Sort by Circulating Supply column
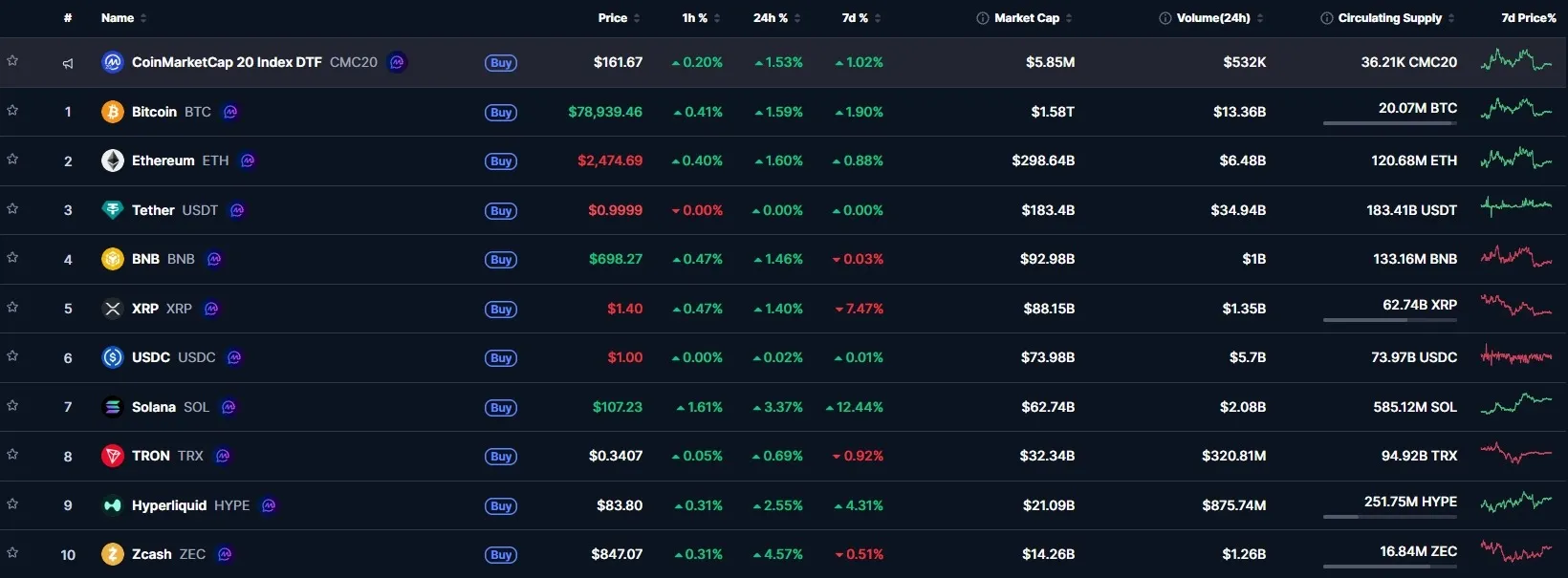Viewport: 1568px width, 578px height. click(x=1396, y=18)
